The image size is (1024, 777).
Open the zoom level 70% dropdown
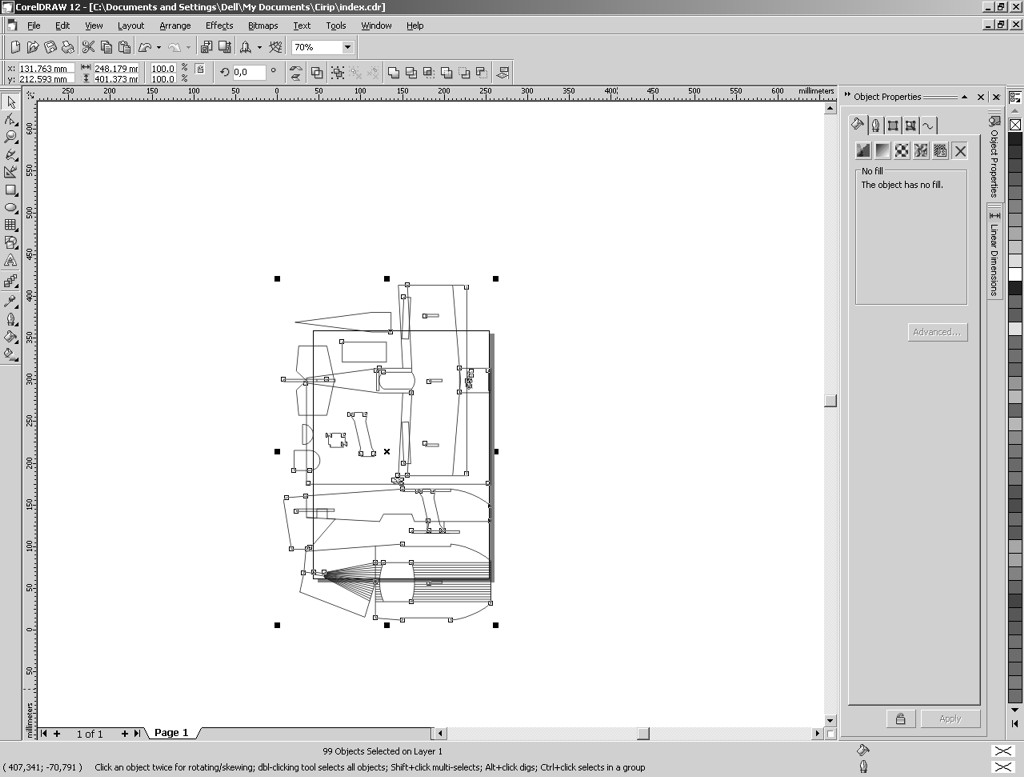(x=347, y=47)
